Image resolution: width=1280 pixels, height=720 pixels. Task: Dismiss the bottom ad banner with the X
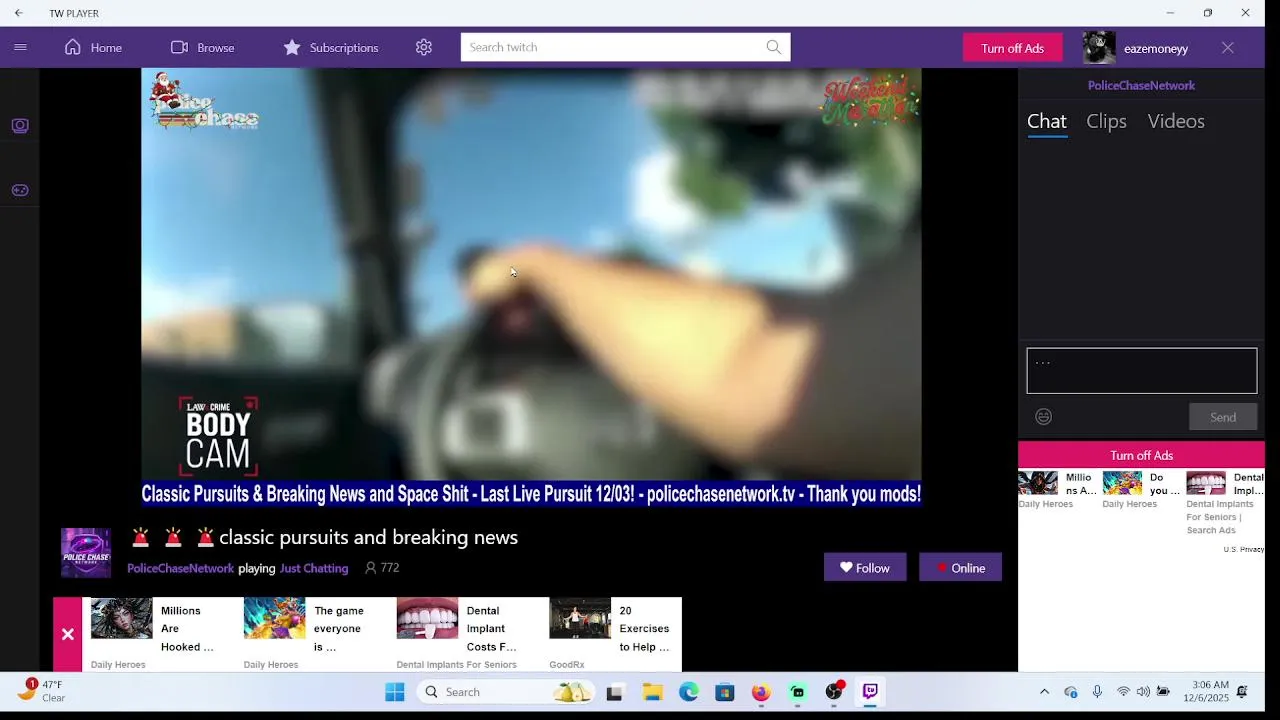(x=67, y=634)
